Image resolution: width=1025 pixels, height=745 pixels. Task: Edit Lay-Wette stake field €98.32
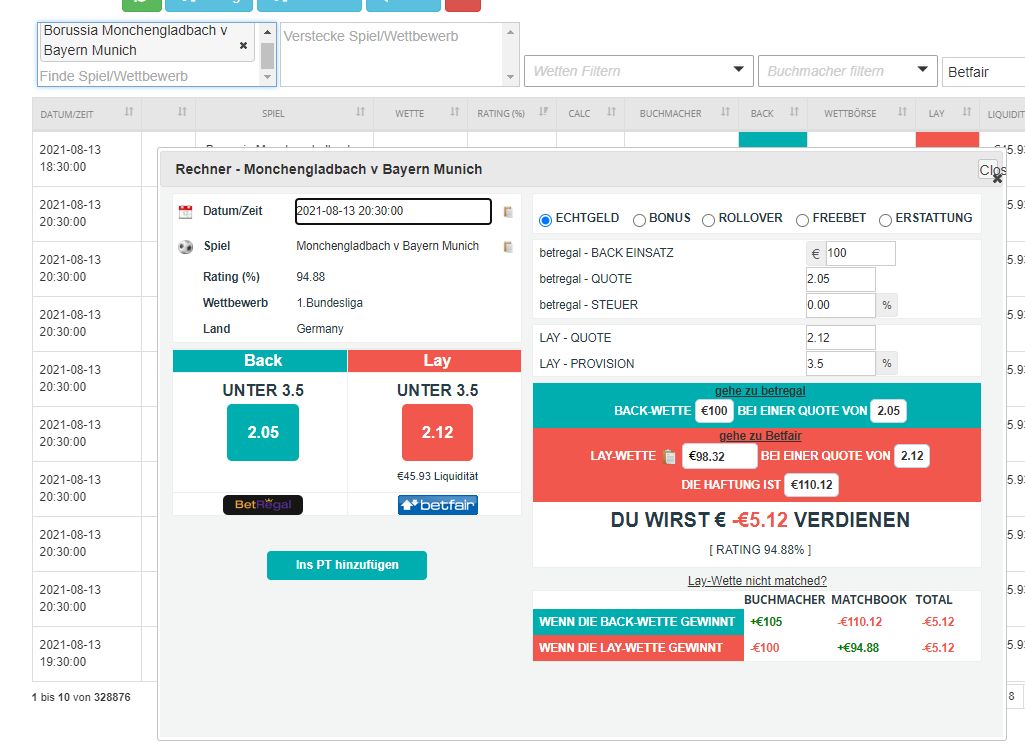pos(719,456)
